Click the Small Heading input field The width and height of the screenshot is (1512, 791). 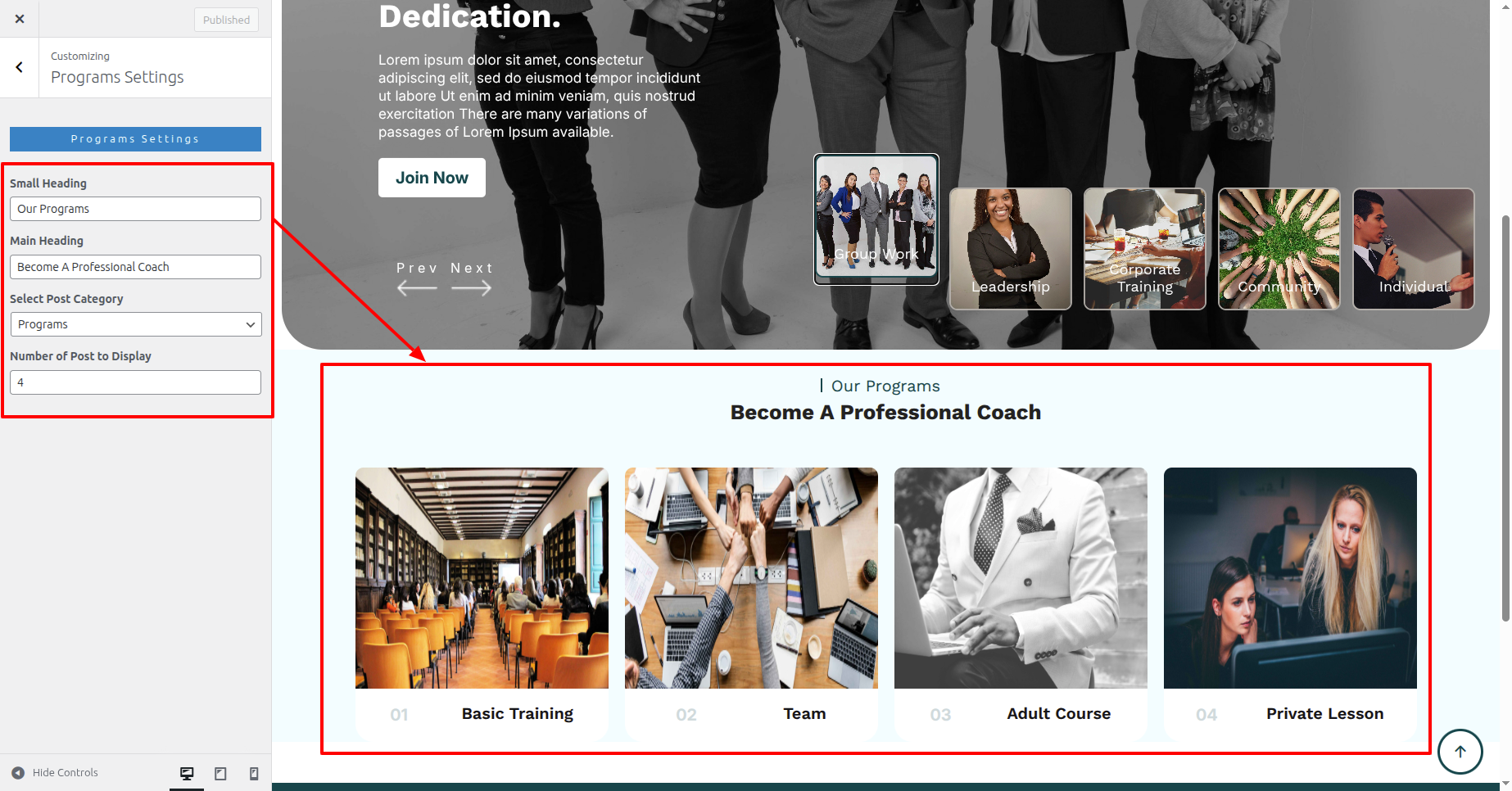pos(135,209)
